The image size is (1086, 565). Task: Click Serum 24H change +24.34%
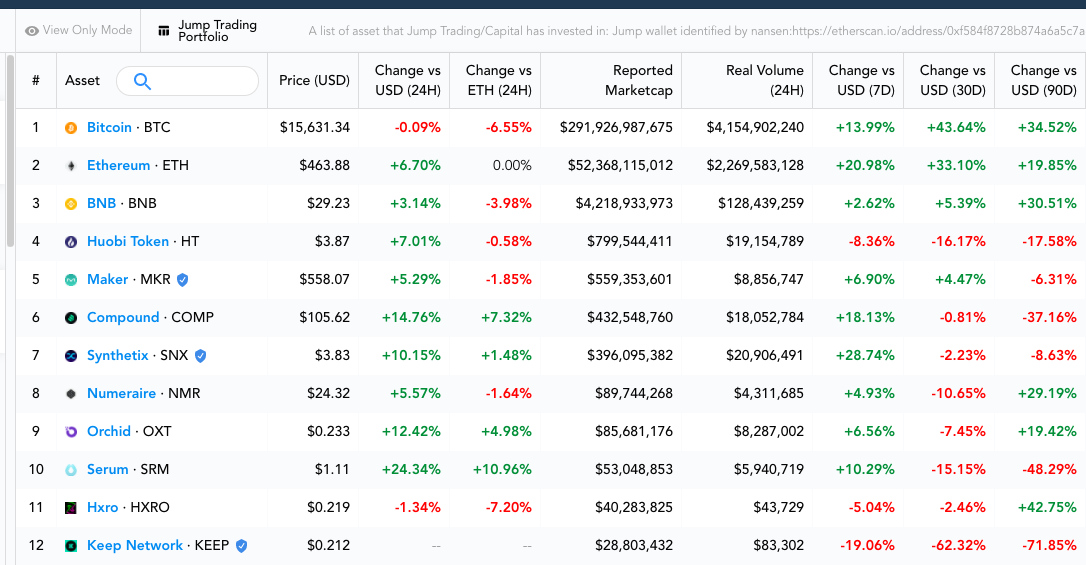(x=411, y=469)
